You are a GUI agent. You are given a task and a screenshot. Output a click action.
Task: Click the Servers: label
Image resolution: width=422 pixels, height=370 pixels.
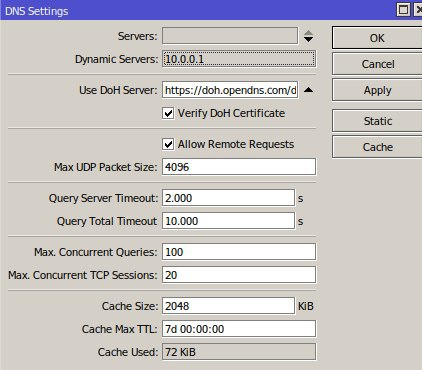(x=137, y=36)
